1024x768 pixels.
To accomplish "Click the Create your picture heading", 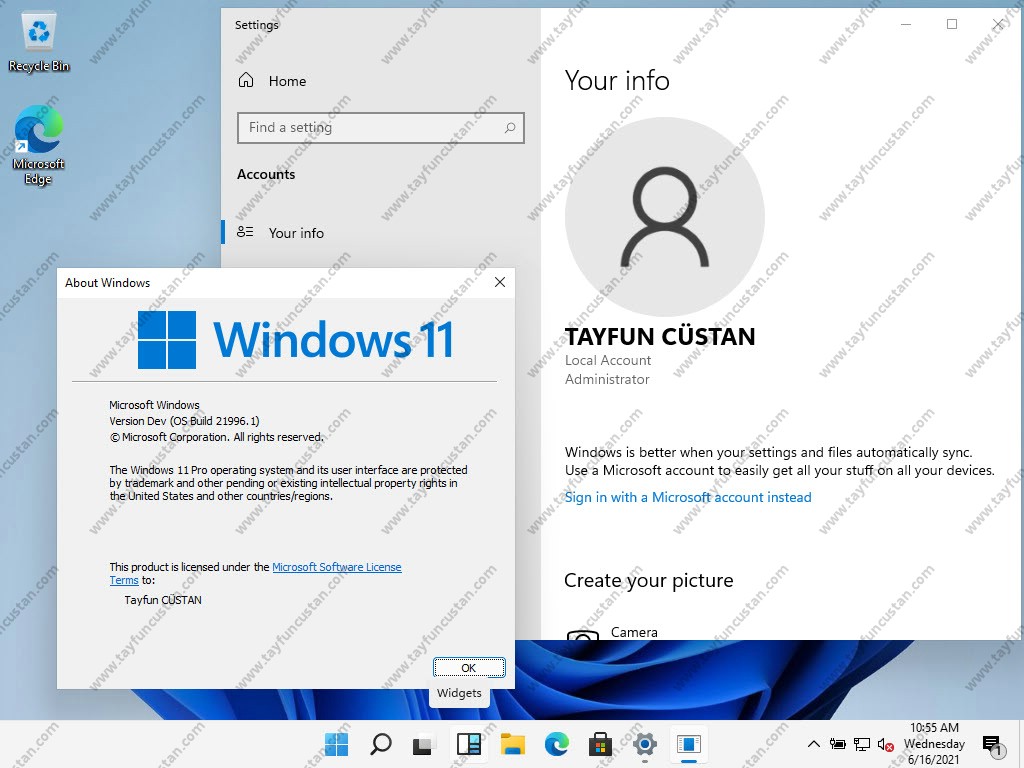I will pos(648,580).
